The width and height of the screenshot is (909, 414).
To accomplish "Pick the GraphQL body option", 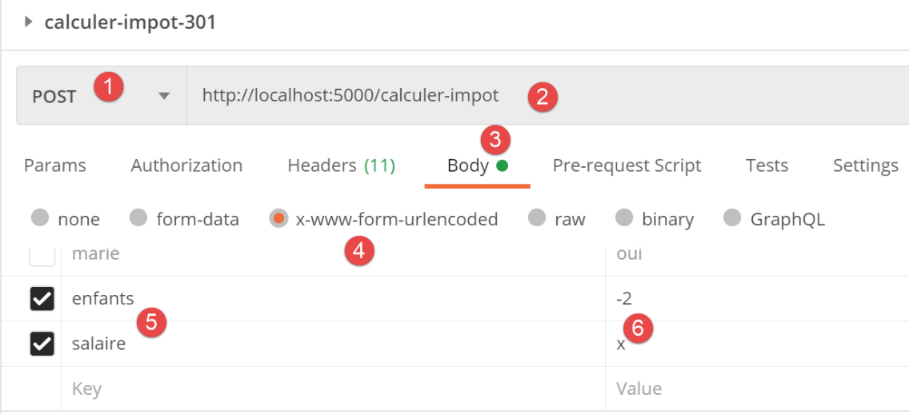I will click(x=733, y=219).
